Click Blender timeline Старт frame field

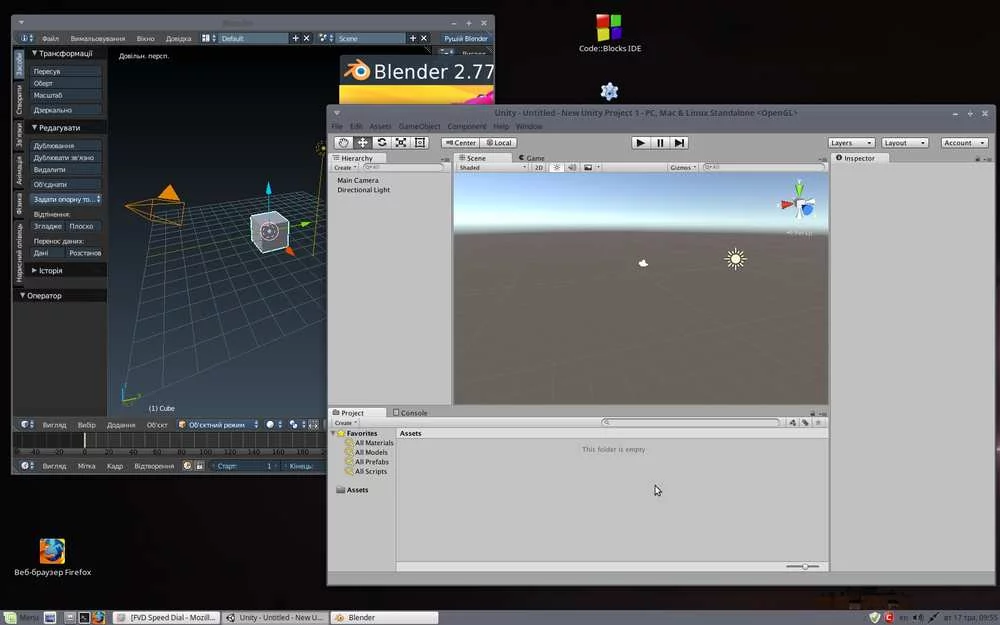(244, 466)
